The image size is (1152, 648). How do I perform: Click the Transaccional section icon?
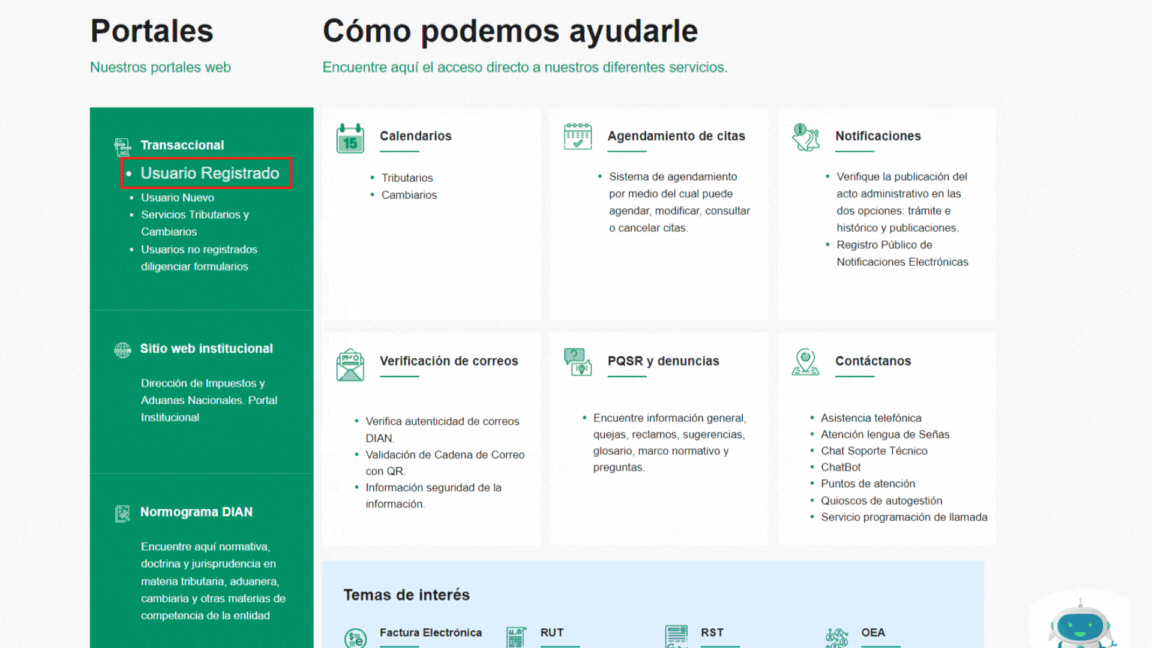(x=122, y=146)
